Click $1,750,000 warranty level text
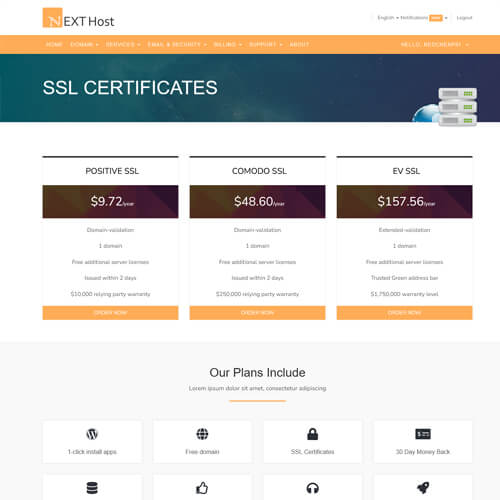Image resolution: width=500 pixels, height=500 pixels. click(404, 294)
